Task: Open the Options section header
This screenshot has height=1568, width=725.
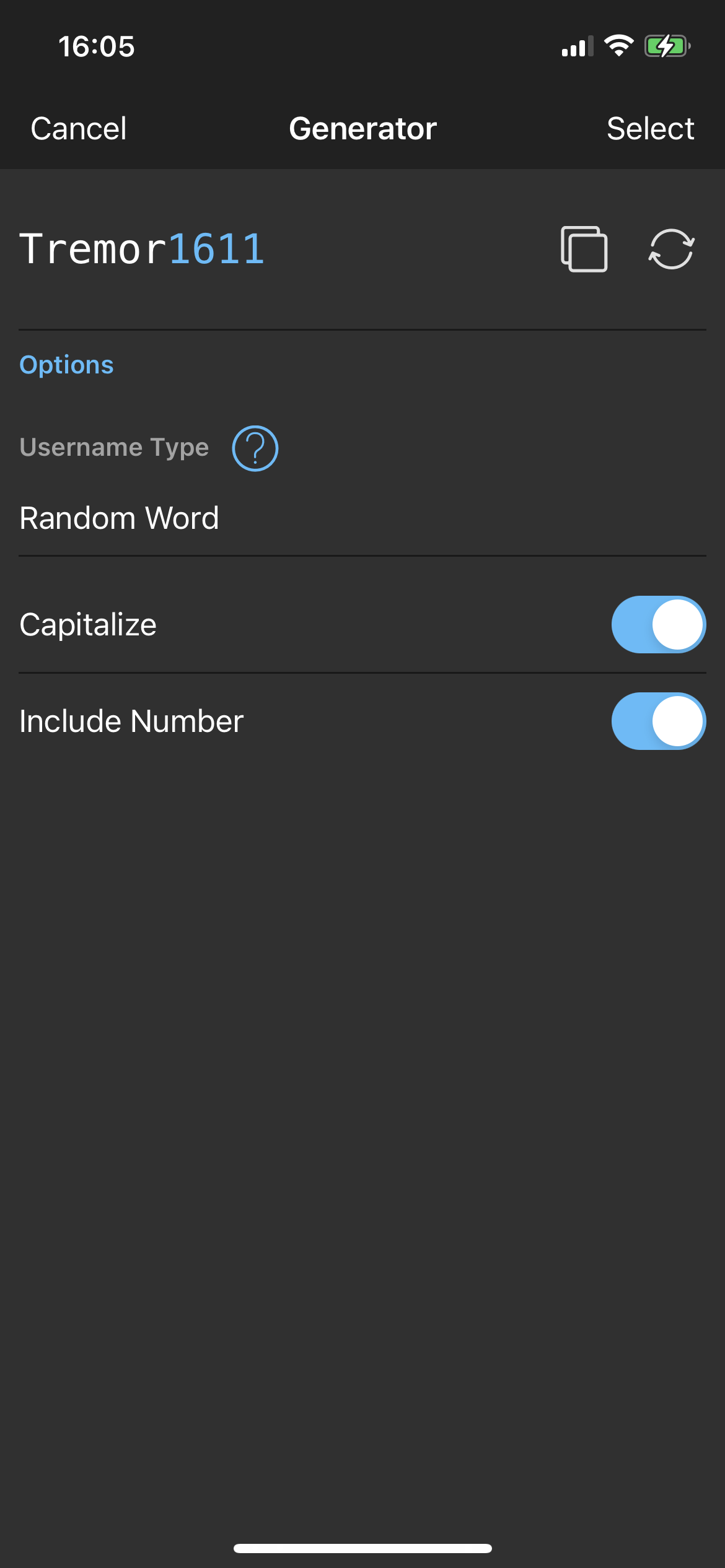Action: coord(66,364)
